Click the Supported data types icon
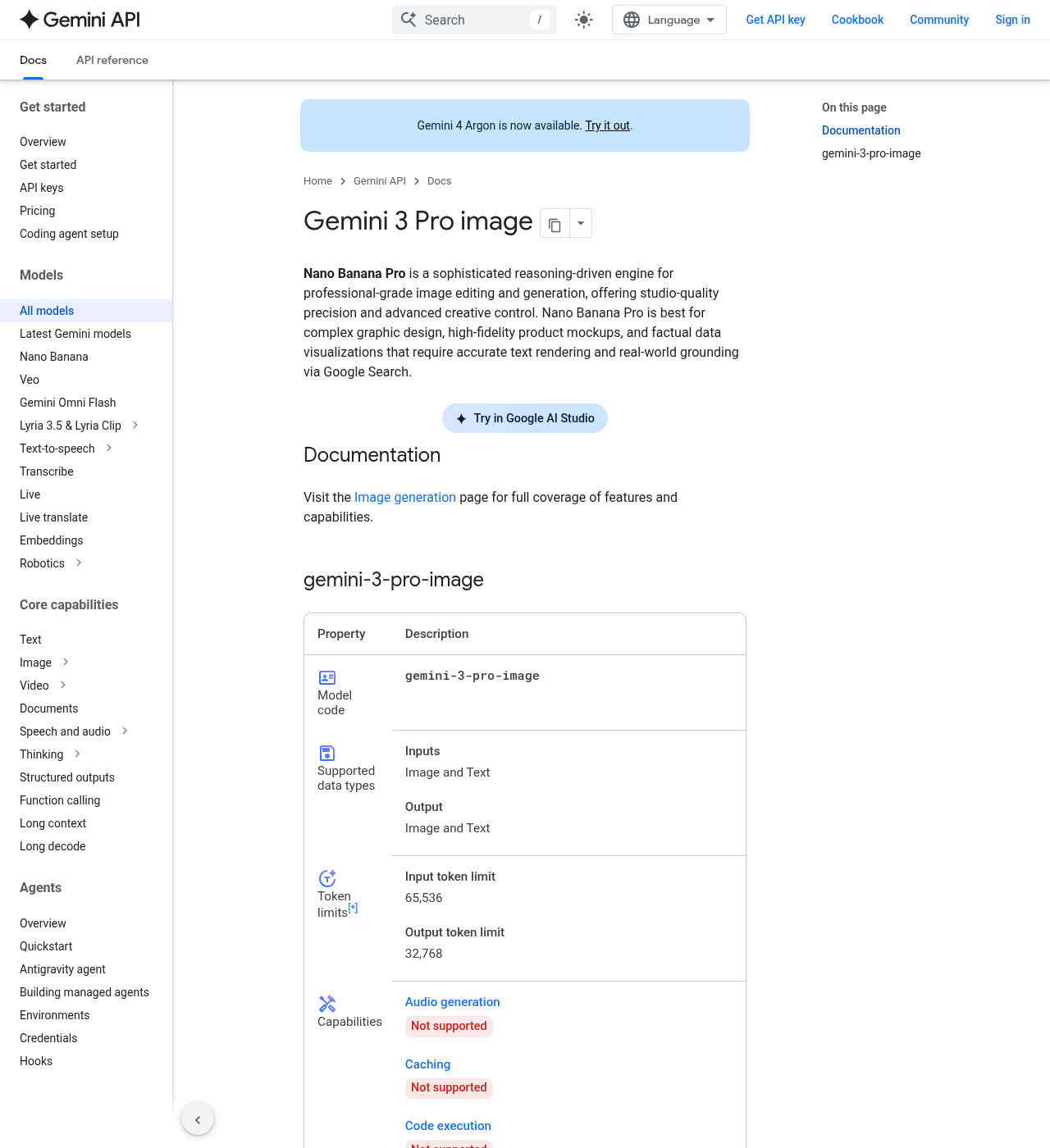The width and height of the screenshot is (1050, 1148). [x=327, y=753]
